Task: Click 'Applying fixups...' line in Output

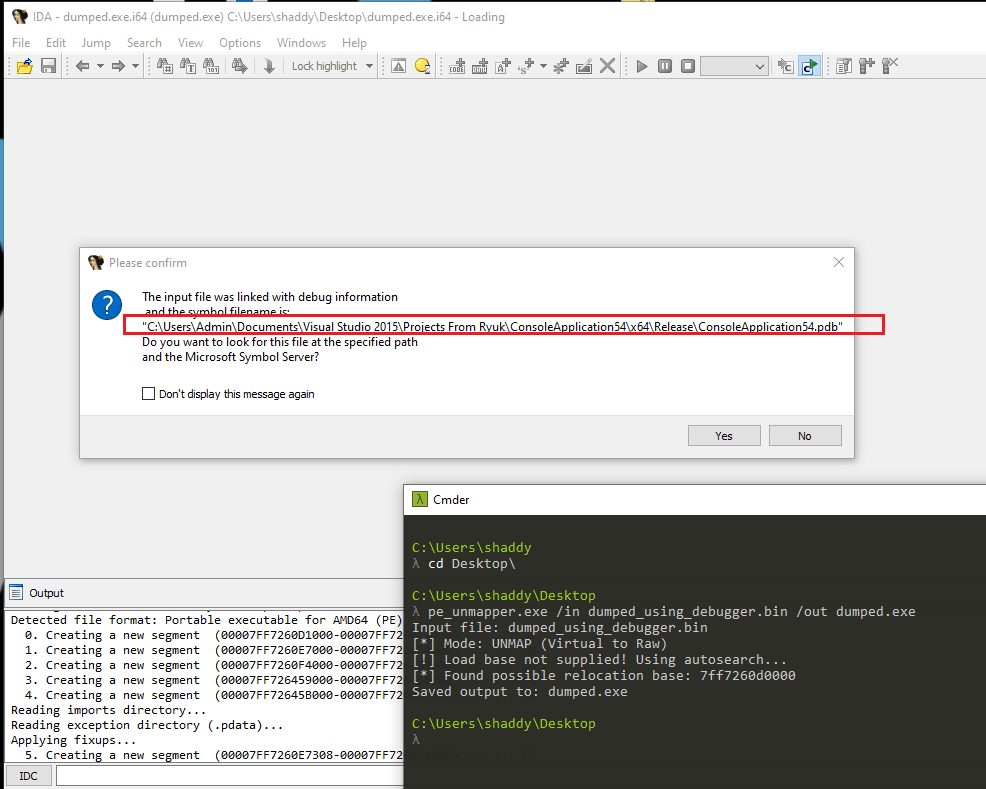Action: tap(74, 740)
